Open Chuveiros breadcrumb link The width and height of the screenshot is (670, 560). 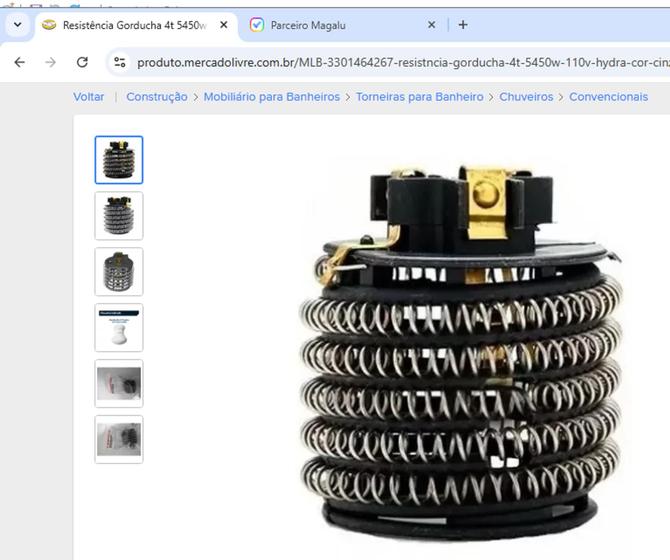526,97
